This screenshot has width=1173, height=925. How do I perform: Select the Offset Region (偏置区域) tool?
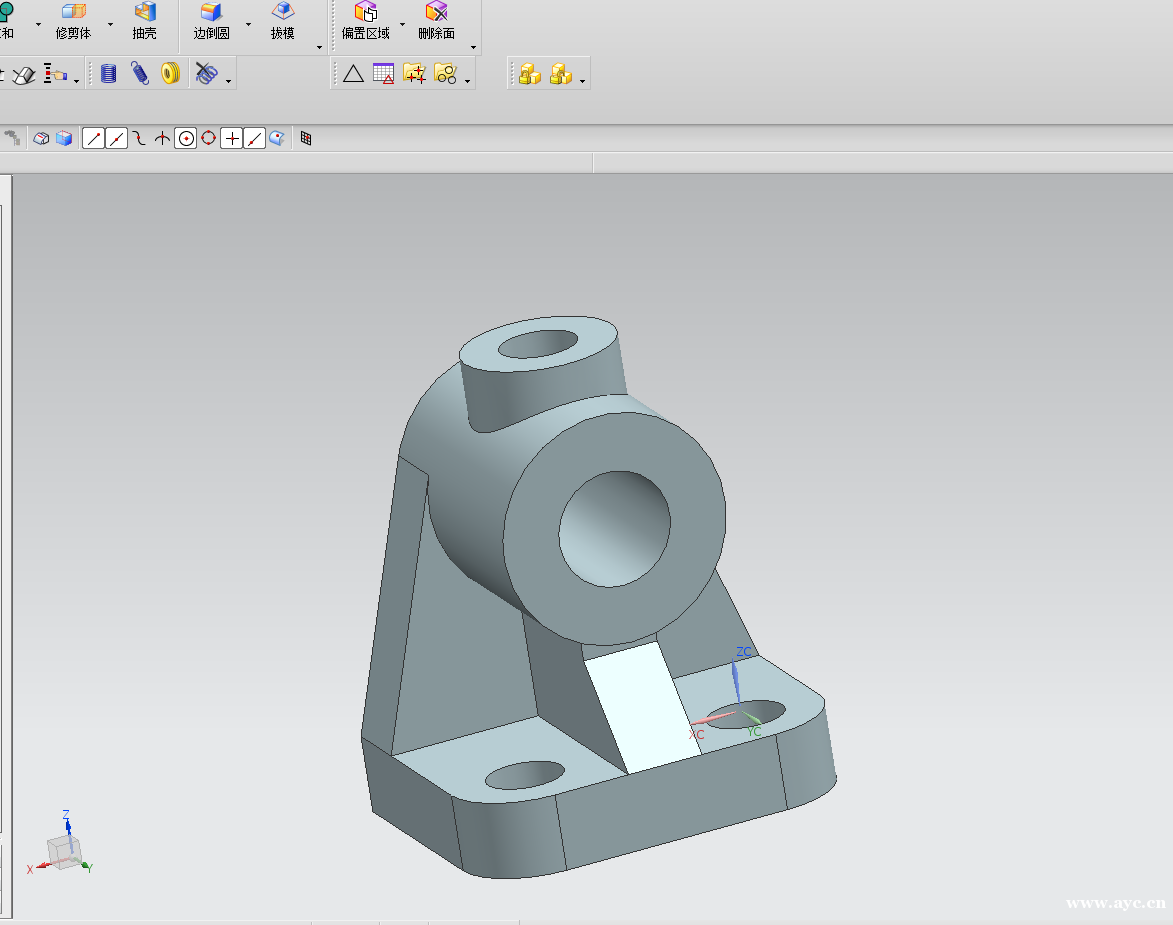365,21
